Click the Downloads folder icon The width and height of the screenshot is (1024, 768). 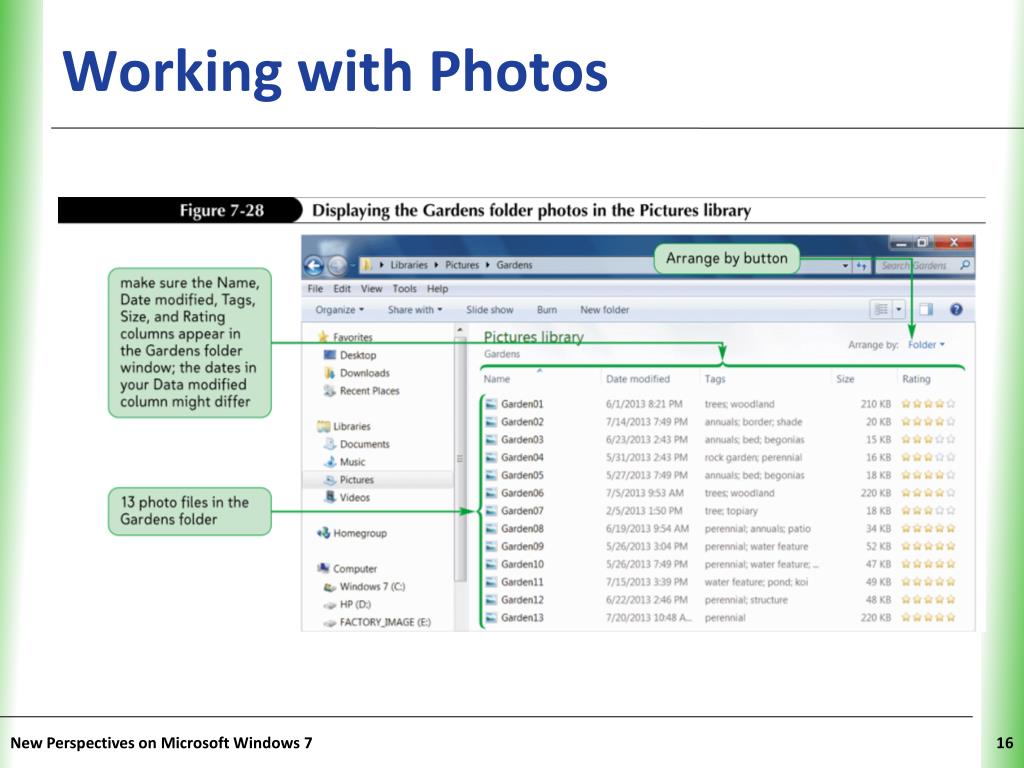click(330, 373)
